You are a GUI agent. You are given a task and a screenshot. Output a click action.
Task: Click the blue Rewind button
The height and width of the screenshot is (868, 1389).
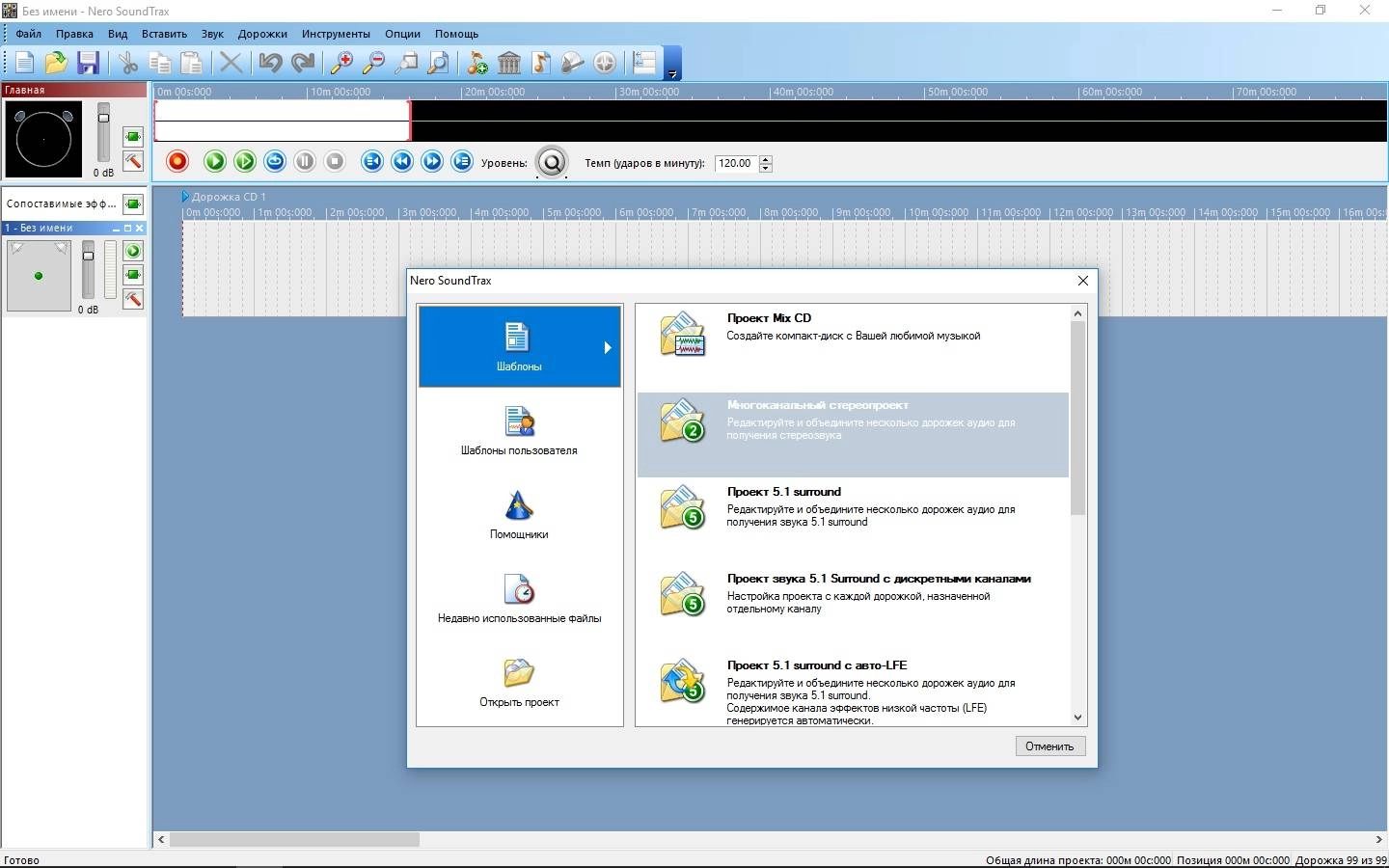click(402, 161)
